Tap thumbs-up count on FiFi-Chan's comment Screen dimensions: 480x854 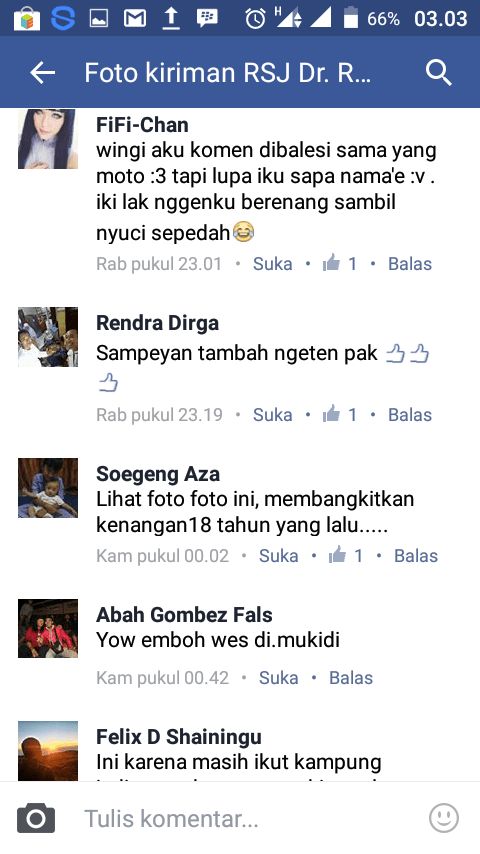339,264
